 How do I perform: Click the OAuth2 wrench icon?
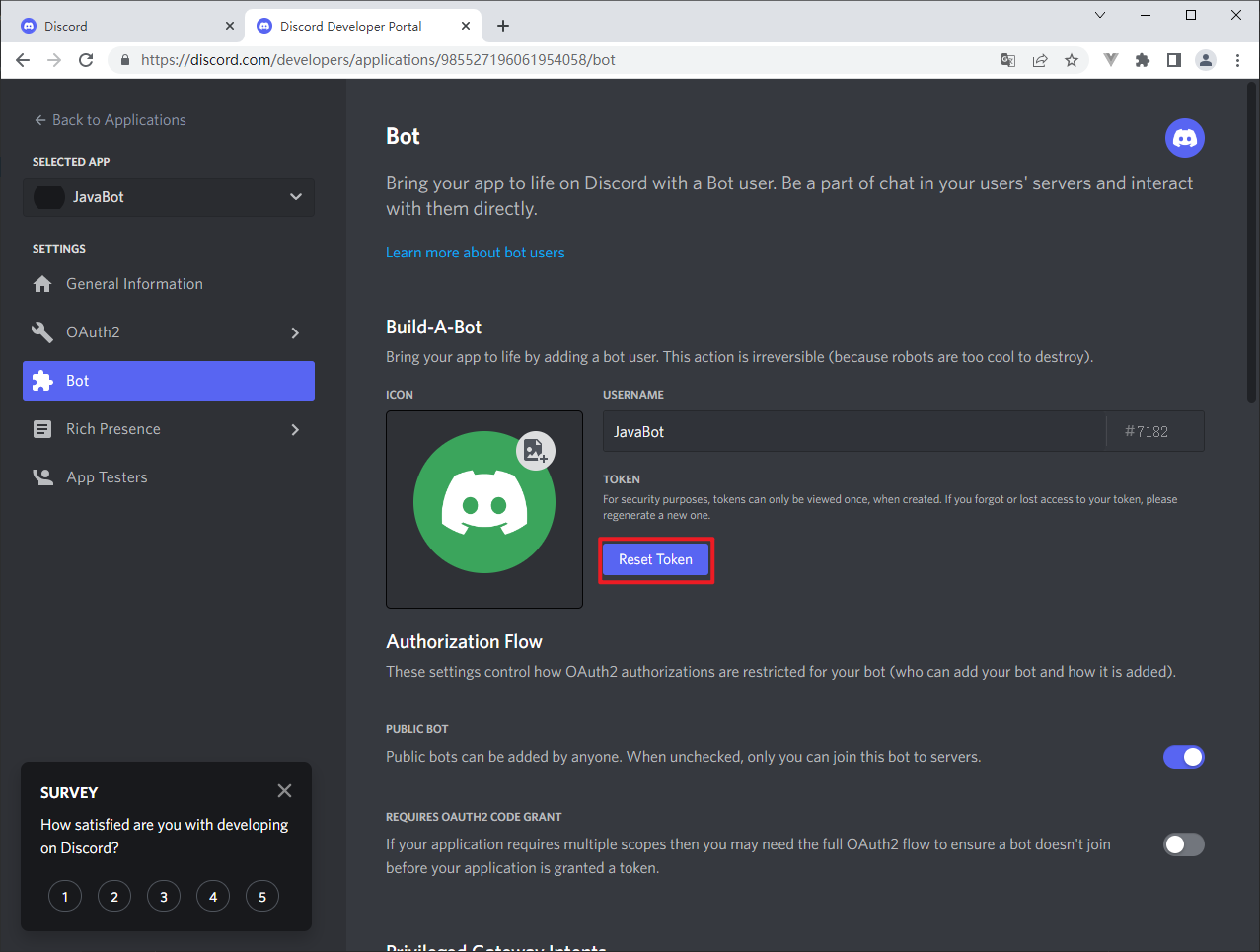42,332
